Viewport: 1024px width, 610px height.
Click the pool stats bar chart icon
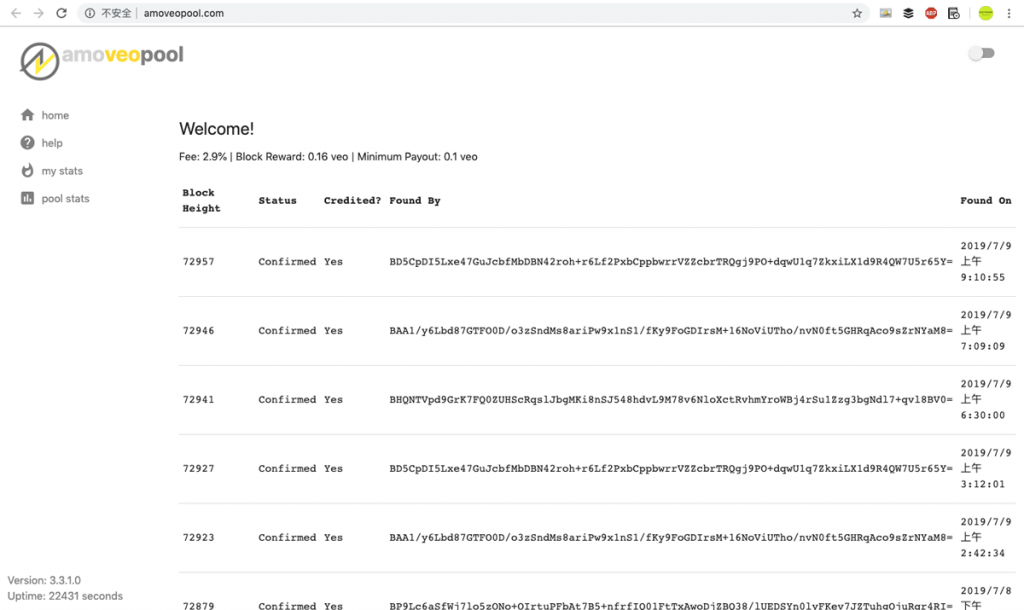tap(28, 199)
